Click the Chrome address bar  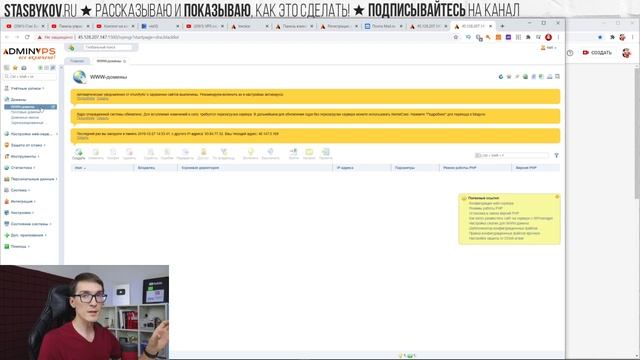[245, 37]
